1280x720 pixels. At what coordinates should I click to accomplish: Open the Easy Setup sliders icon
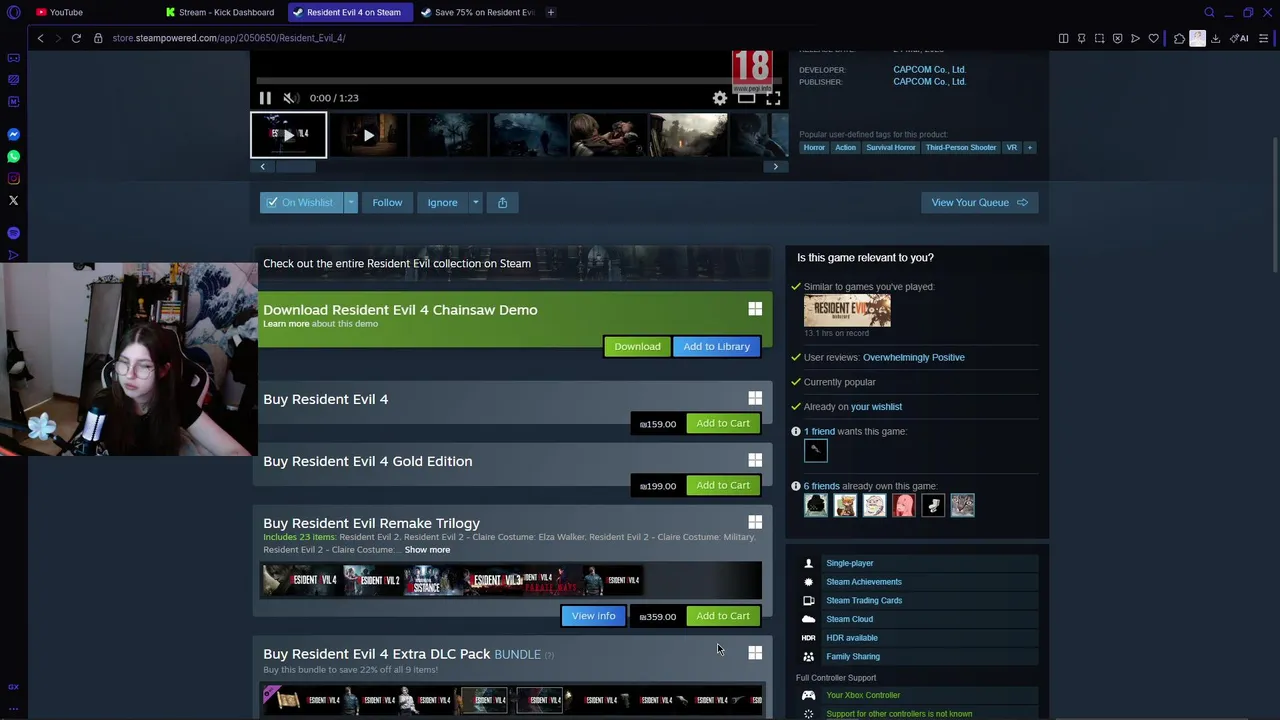click(x=1264, y=38)
